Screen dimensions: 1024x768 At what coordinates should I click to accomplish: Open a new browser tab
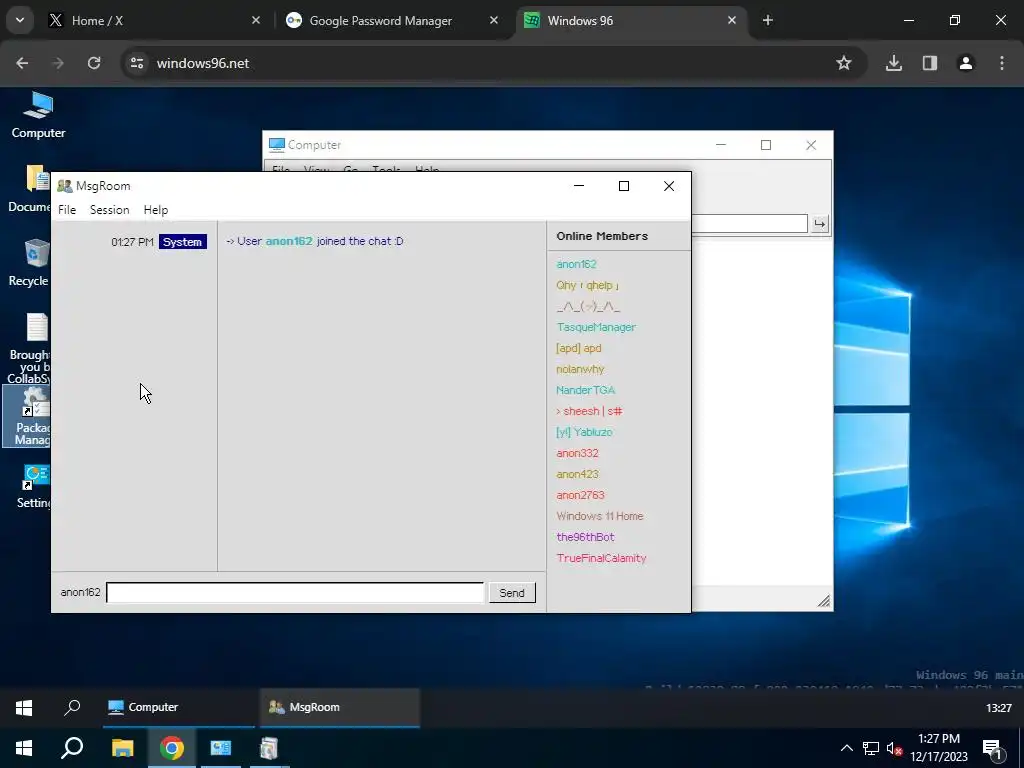tap(768, 21)
